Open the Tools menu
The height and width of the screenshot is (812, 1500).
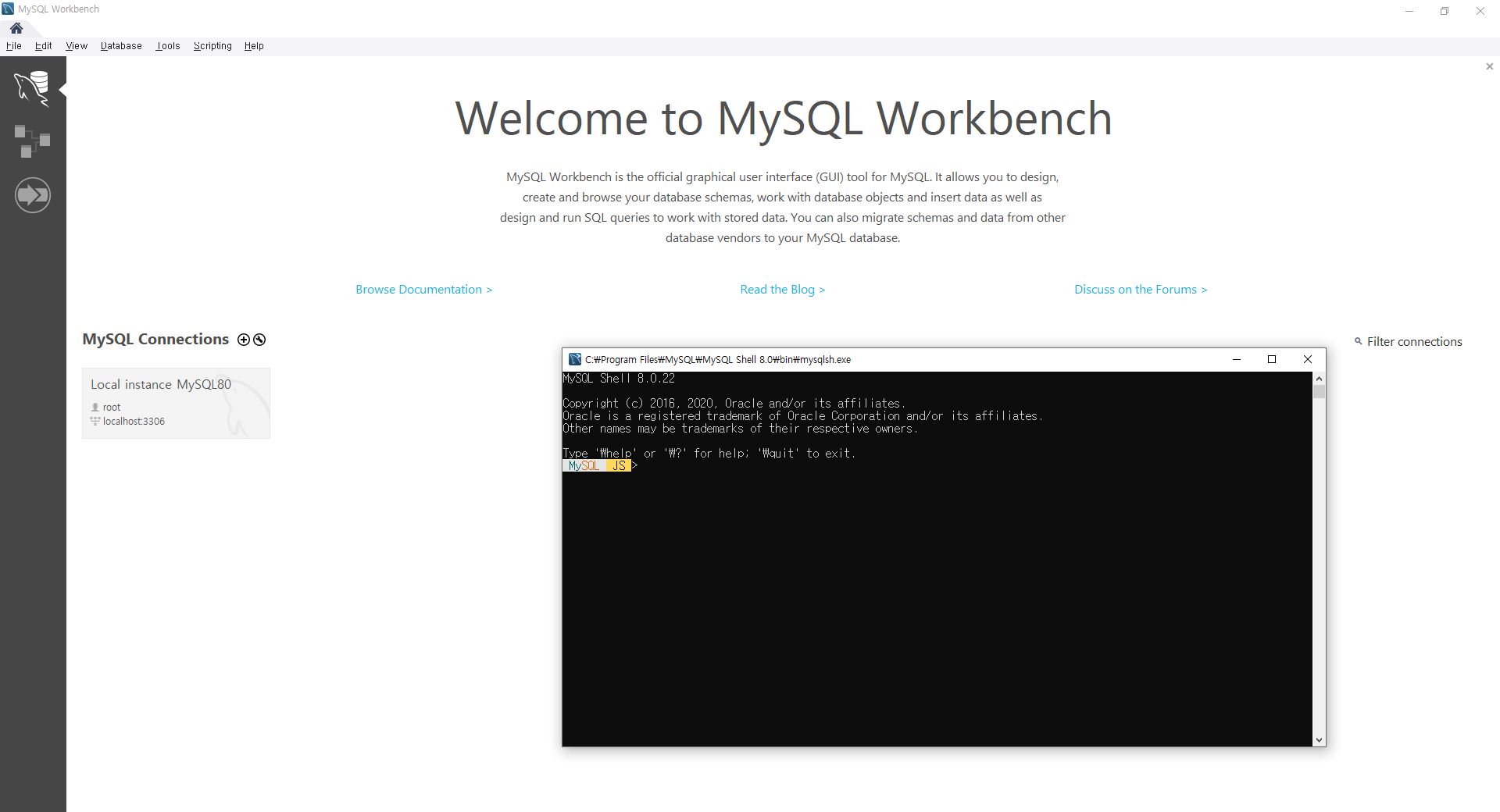[168, 46]
